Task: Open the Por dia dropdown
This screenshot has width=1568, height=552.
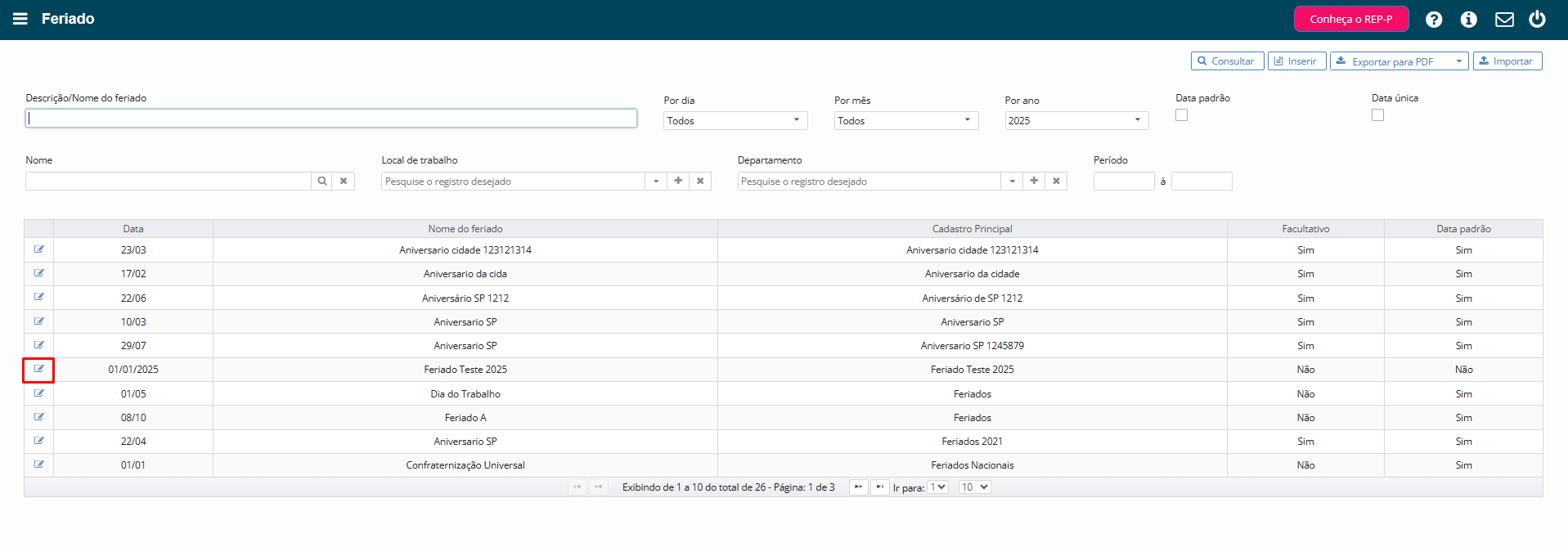Action: (735, 120)
